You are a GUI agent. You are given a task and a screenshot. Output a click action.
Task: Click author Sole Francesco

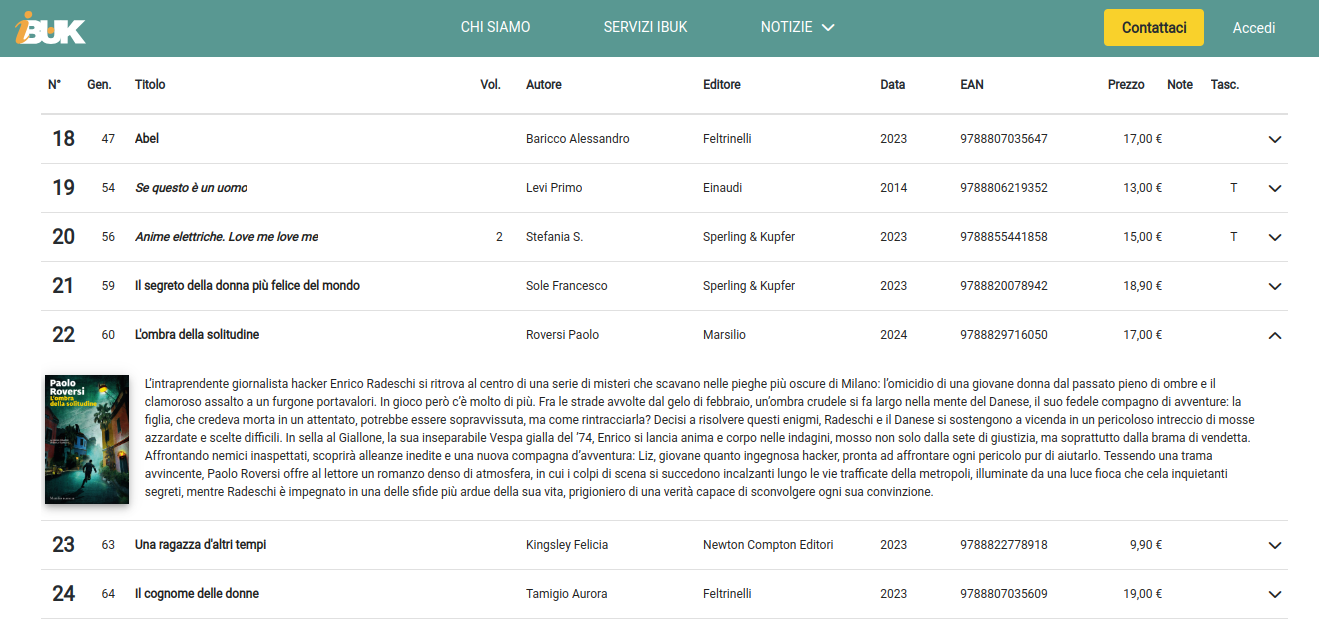click(x=567, y=286)
